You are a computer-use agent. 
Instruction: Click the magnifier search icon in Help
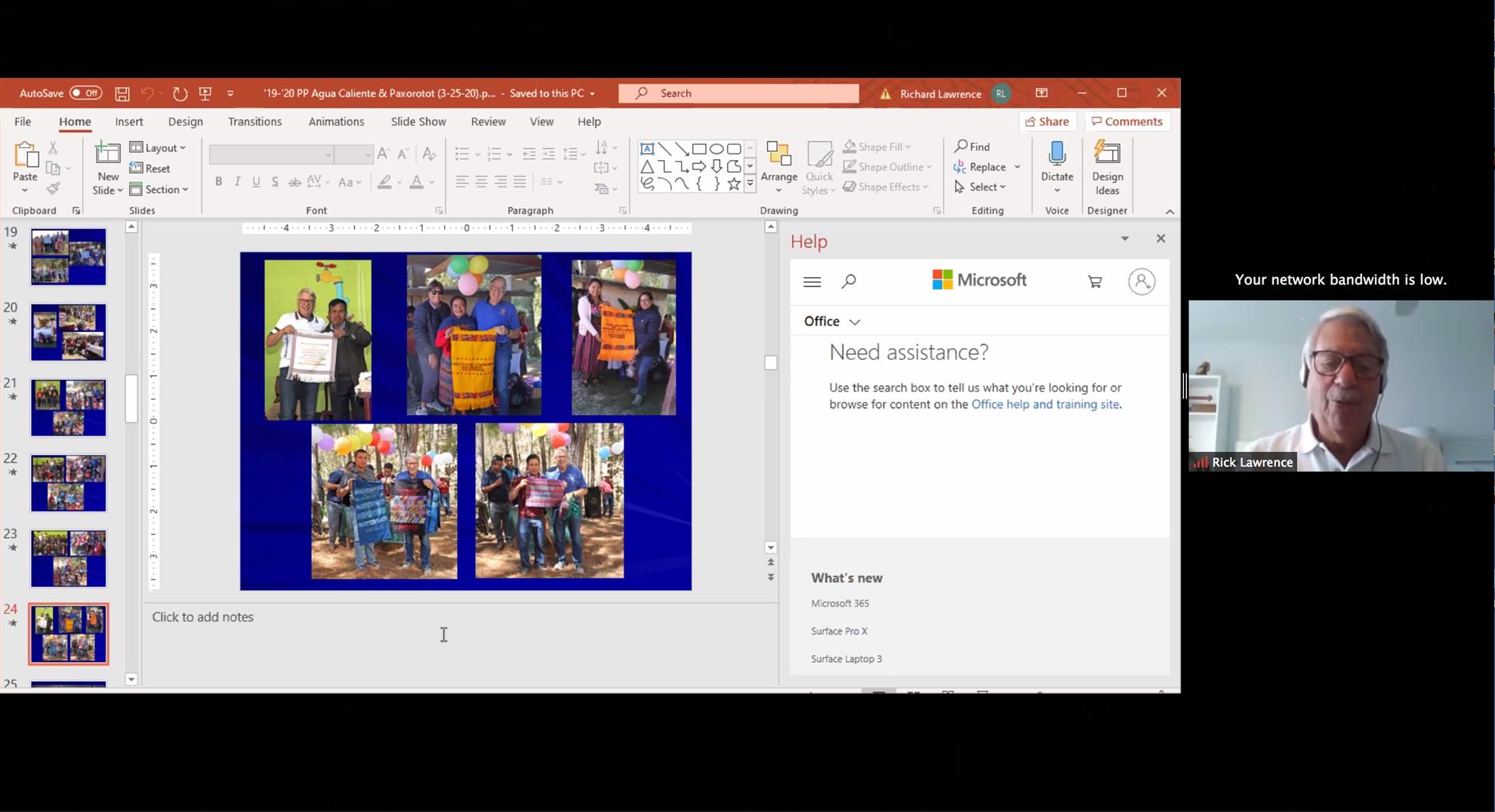click(x=849, y=281)
